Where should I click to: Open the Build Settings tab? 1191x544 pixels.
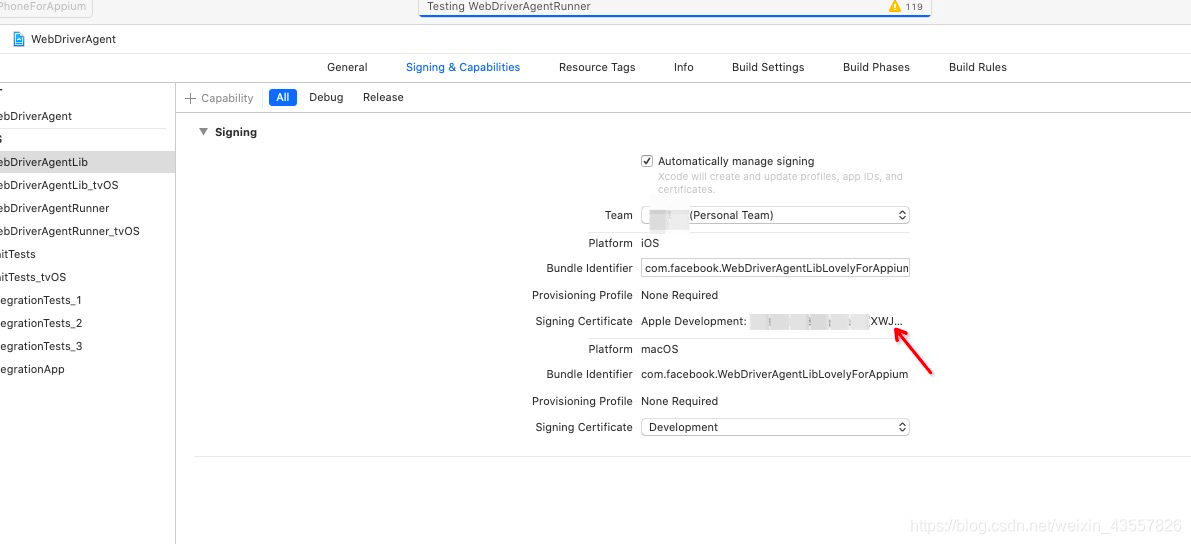(x=768, y=67)
